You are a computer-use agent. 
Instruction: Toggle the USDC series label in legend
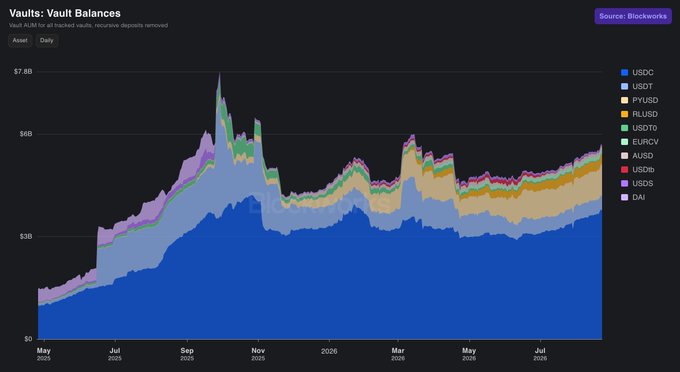[643, 72]
